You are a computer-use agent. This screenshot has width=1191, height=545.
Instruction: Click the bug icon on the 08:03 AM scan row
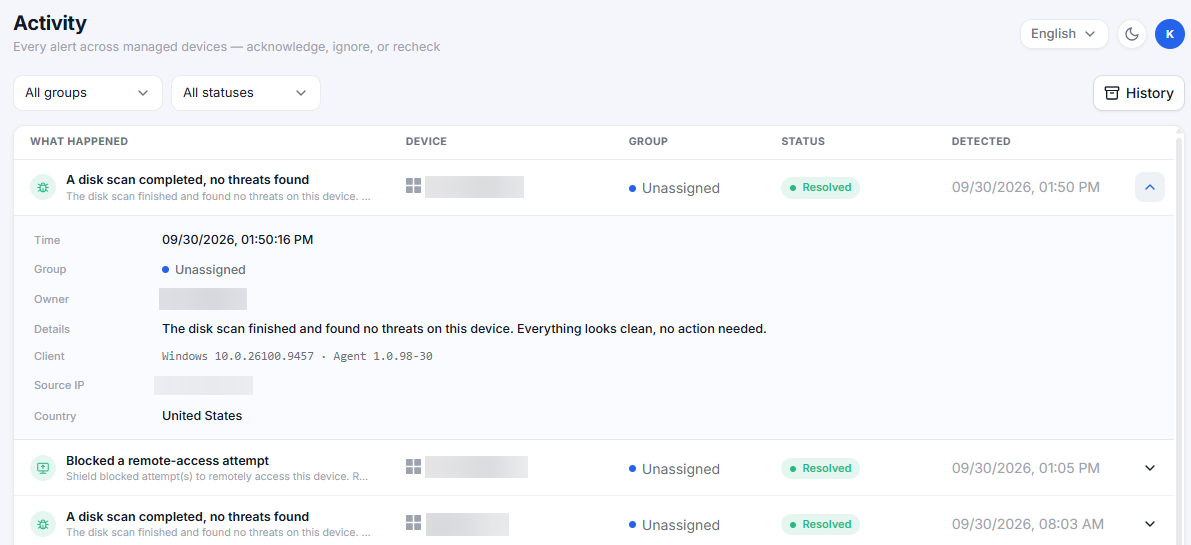pyautogui.click(x=43, y=524)
